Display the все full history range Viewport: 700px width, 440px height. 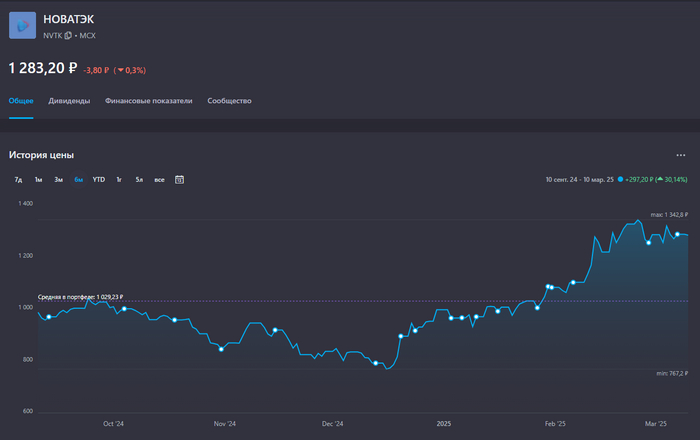159,180
